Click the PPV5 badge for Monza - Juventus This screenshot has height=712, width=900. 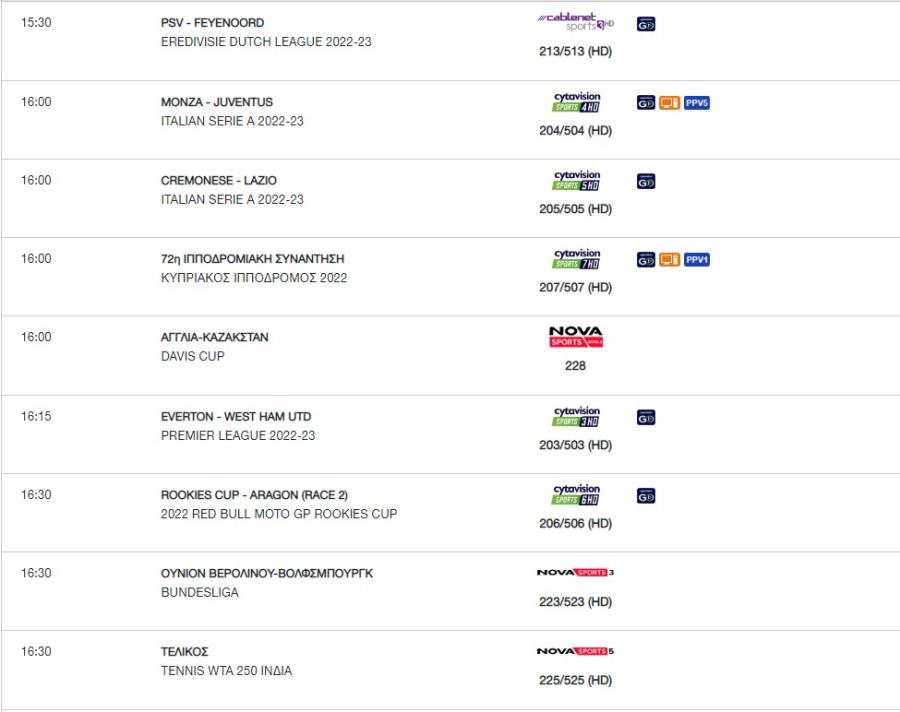tap(696, 103)
